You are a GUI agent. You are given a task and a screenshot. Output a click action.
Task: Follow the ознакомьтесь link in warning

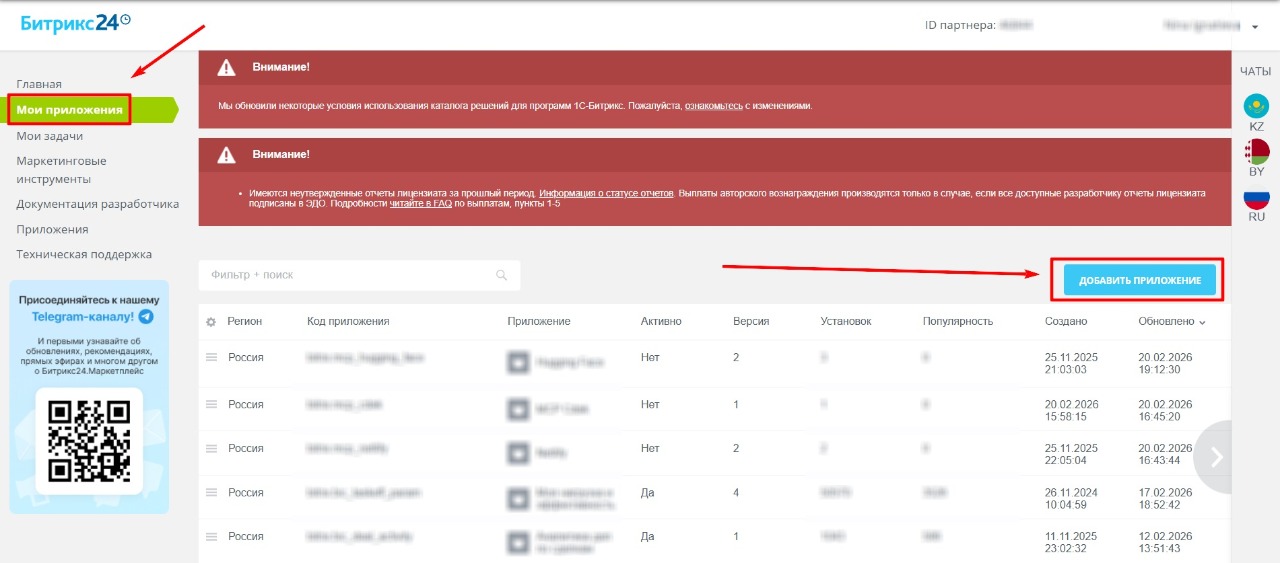713,106
